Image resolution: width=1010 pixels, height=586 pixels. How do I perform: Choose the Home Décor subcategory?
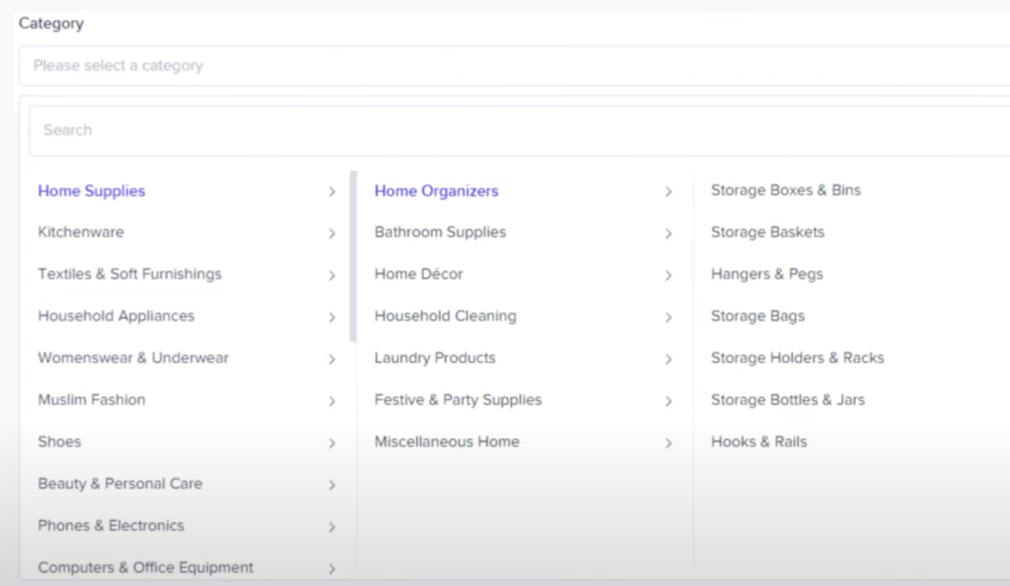coord(419,274)
